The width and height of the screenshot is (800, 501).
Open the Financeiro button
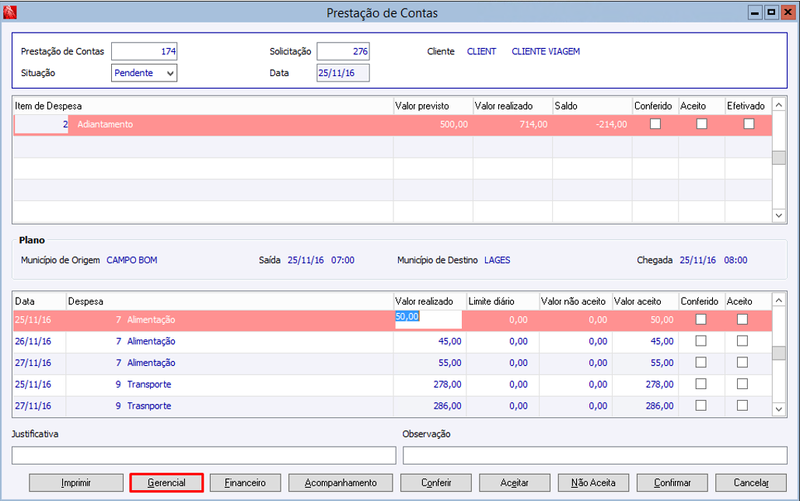[x=245, y=483]
